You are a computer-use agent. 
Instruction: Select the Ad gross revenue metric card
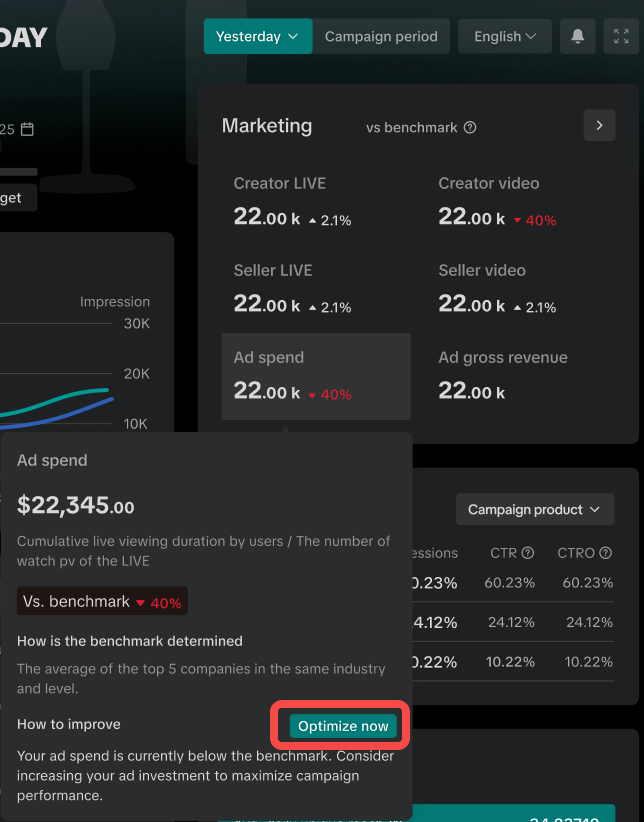[520, 376]
